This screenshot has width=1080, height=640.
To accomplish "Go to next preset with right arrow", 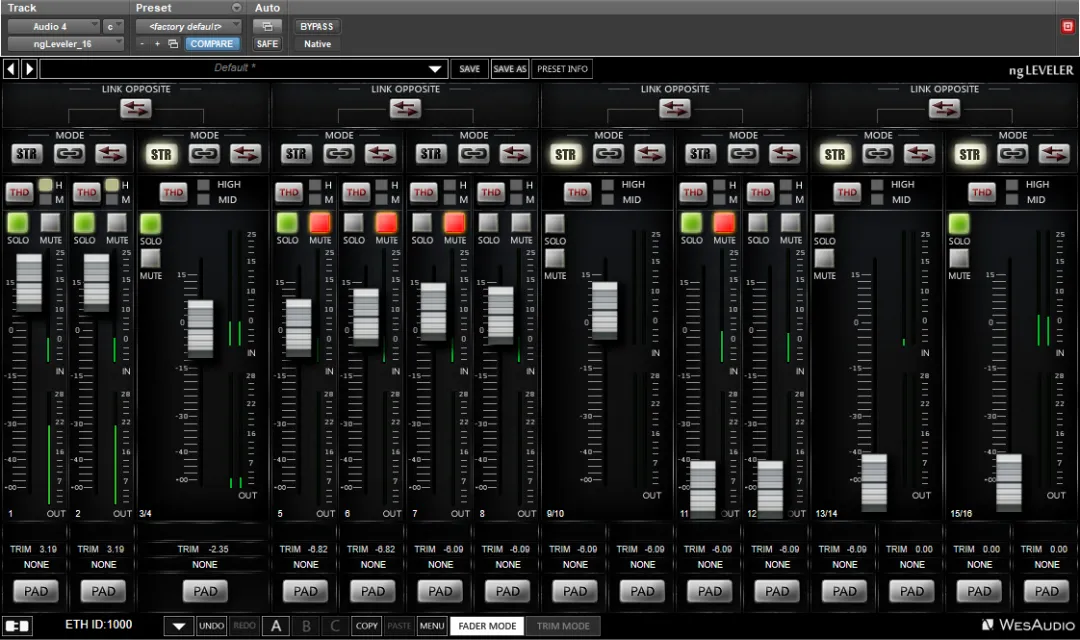I will pyautogui.click(x=29, y=69).
